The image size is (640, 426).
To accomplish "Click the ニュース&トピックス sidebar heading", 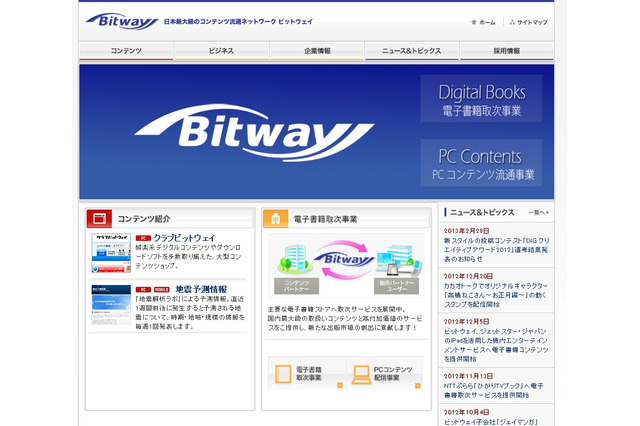I will [x=482, y=212].
